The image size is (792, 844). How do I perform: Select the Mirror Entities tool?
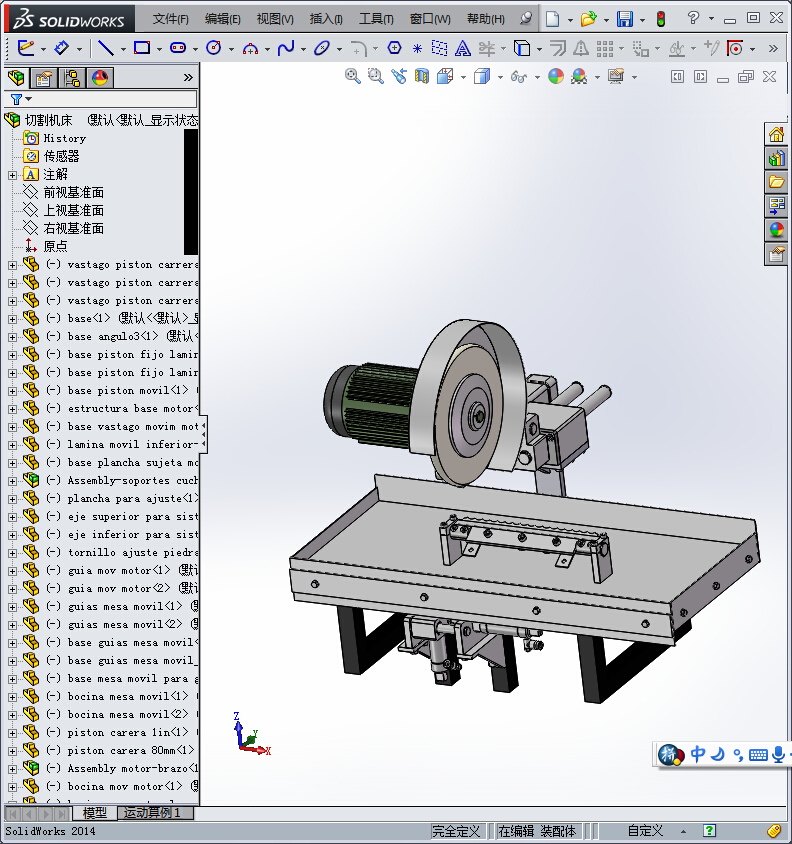coord(580,48)
